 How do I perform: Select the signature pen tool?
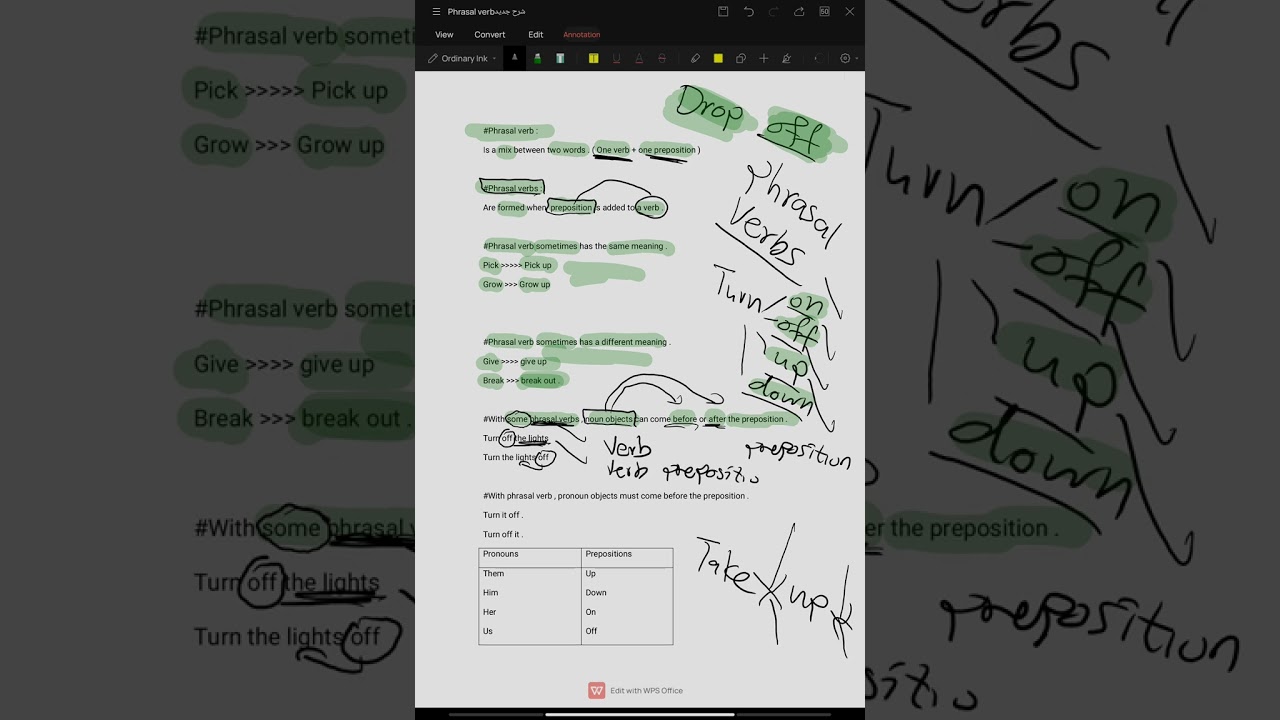(x=786, y=58)
